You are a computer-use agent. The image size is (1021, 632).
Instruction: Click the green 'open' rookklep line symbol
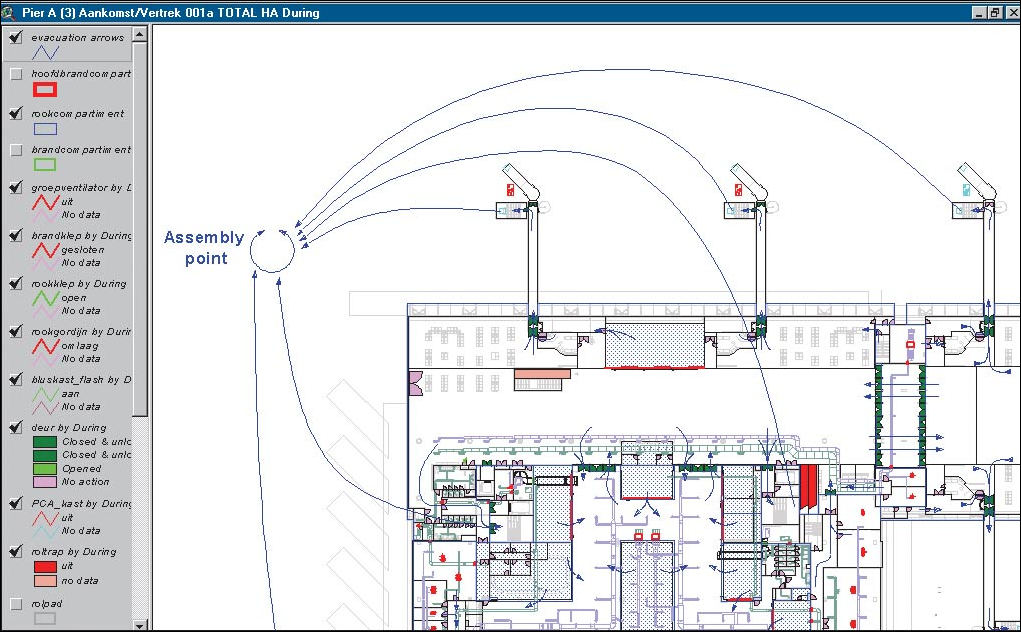pyautogui.click(x=45, y=298)
